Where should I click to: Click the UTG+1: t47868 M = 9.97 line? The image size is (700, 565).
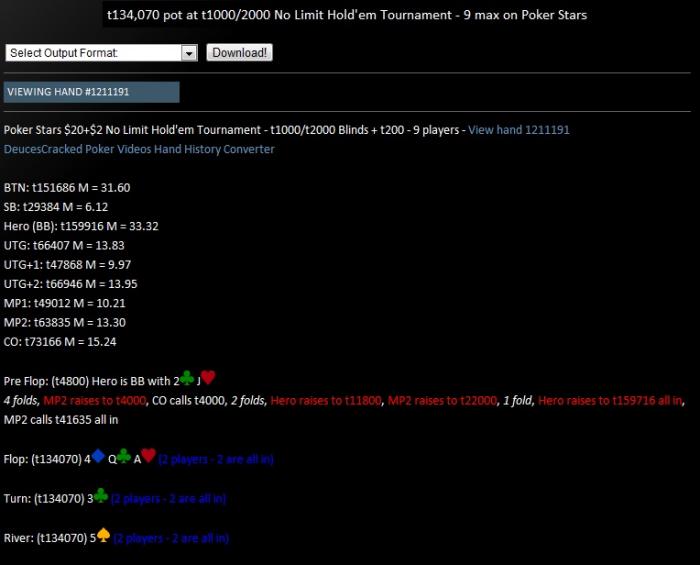(67, 264)
